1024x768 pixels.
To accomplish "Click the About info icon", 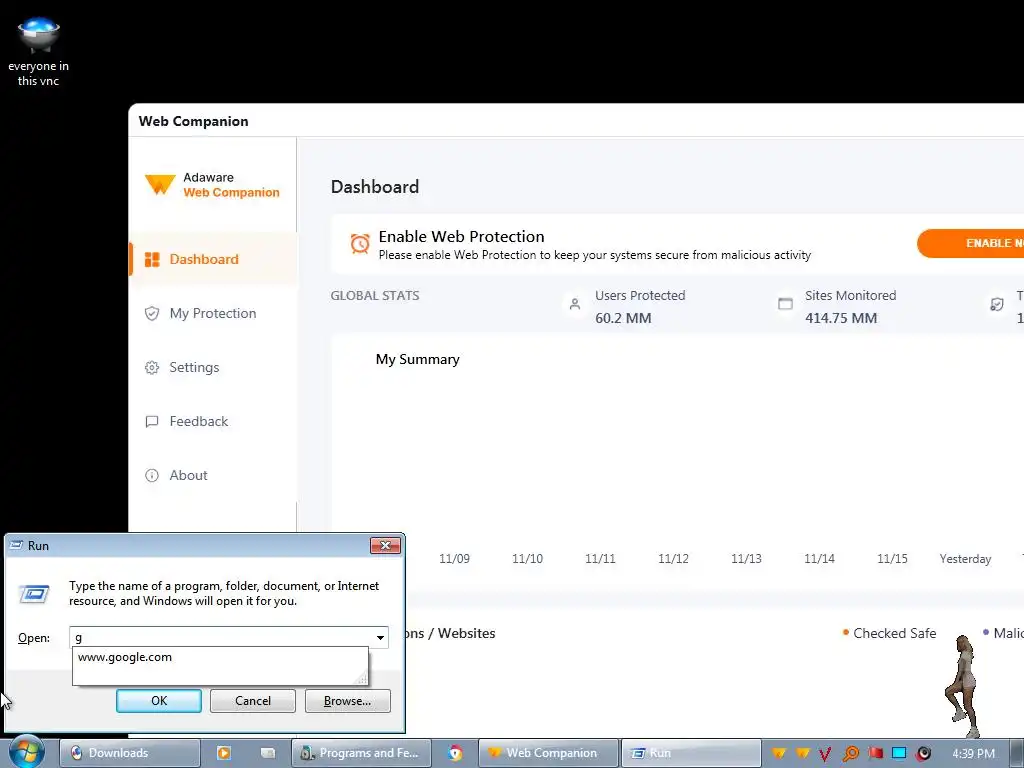I will point(152,475).
